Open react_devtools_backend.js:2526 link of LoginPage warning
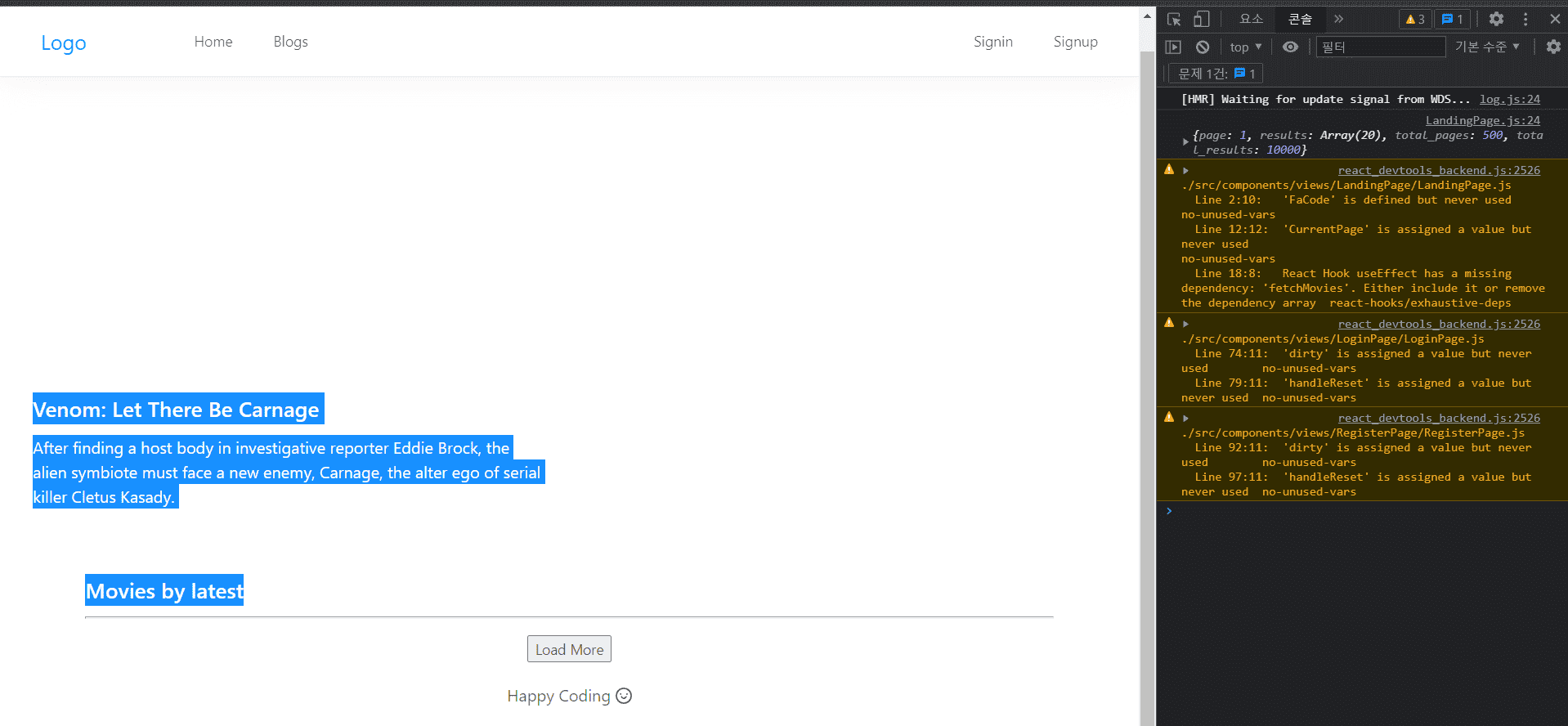The width and height of the screenshot is (1568, 726). tap(1439, 324)
